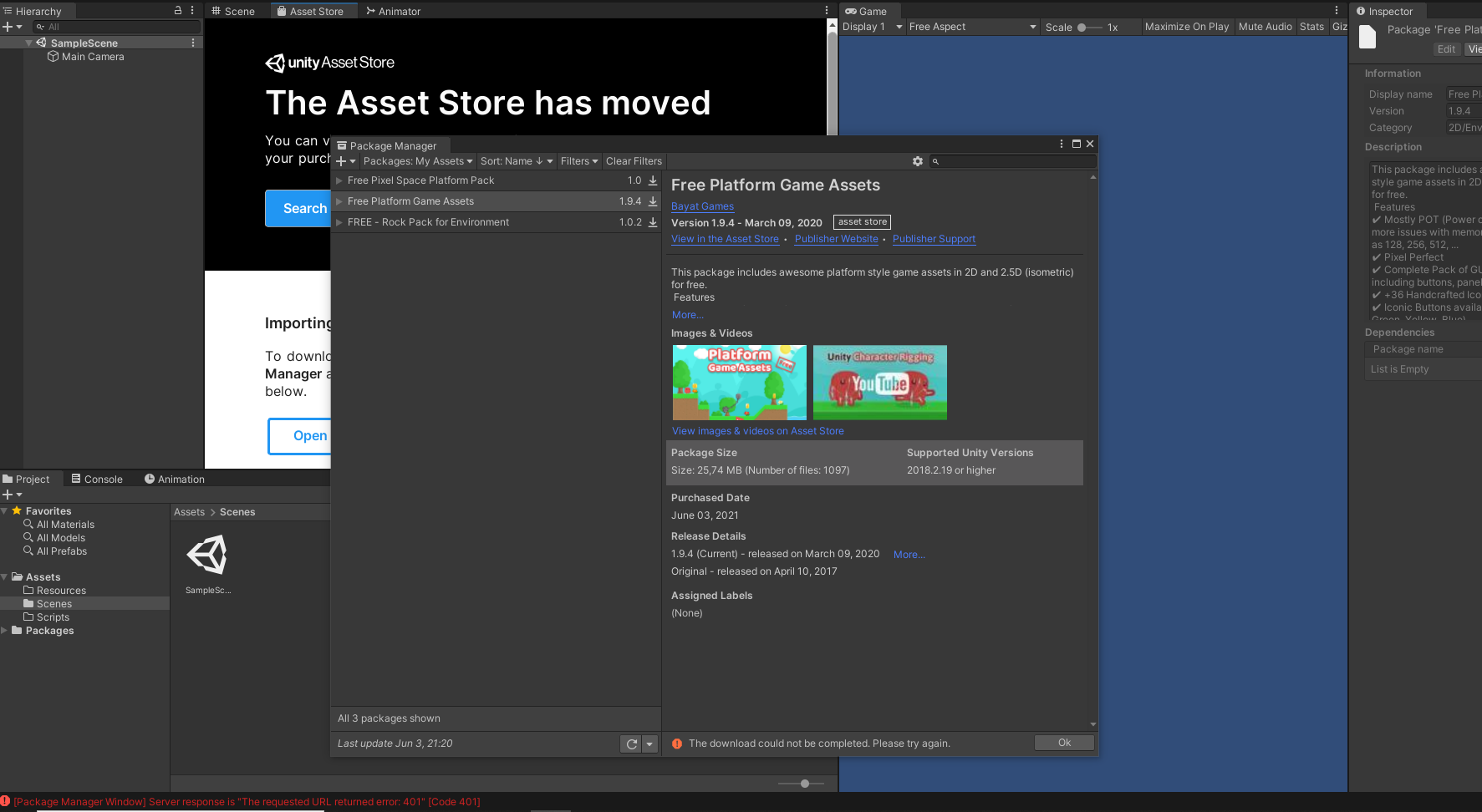Click the Asset Store Search button

pos(298,208)
